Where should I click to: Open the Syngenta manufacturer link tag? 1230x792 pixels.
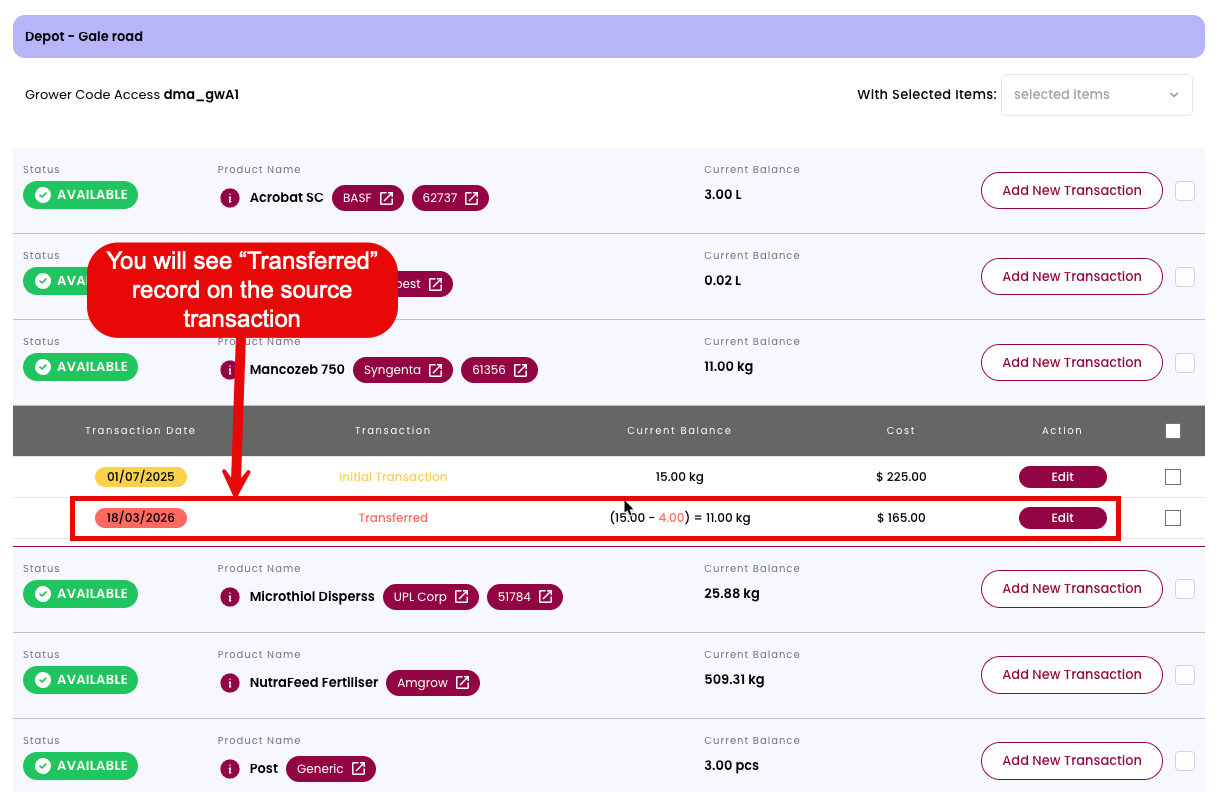coord(402,370)
